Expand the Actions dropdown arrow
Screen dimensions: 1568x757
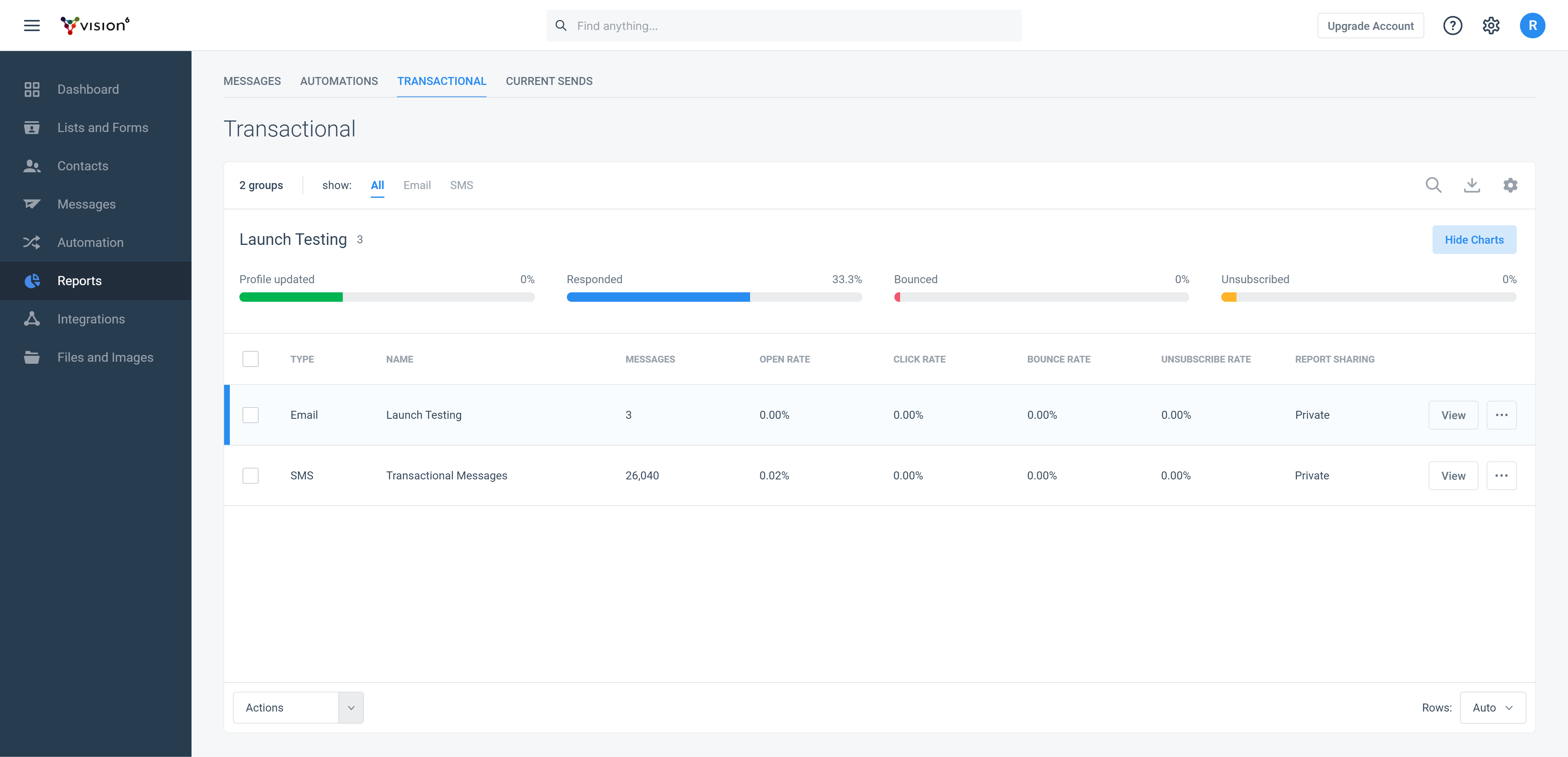351,708
